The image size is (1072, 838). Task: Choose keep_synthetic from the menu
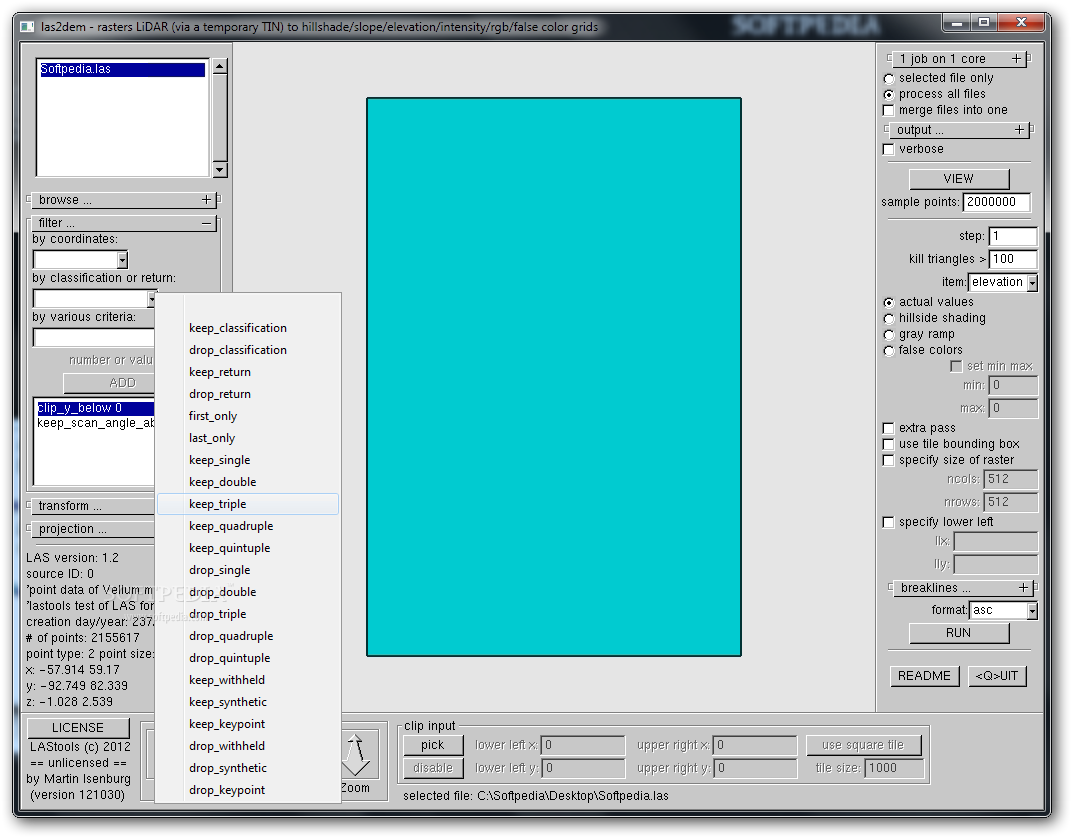tap(248, 702)
